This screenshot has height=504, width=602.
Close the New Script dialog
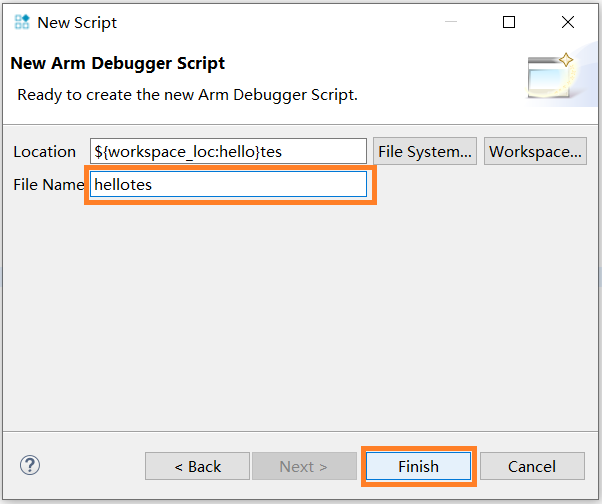[x=567, y=22]
